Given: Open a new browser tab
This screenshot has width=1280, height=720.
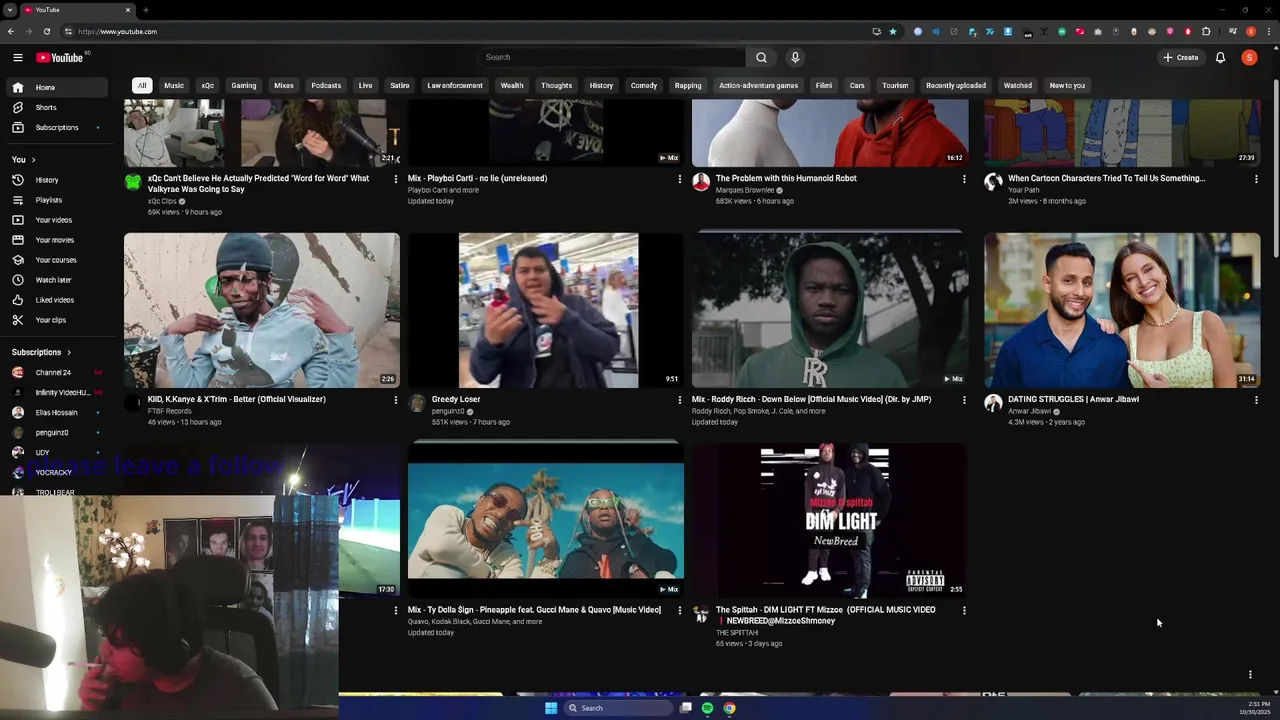Looking at the screenshot, I should tap(145, 10).
